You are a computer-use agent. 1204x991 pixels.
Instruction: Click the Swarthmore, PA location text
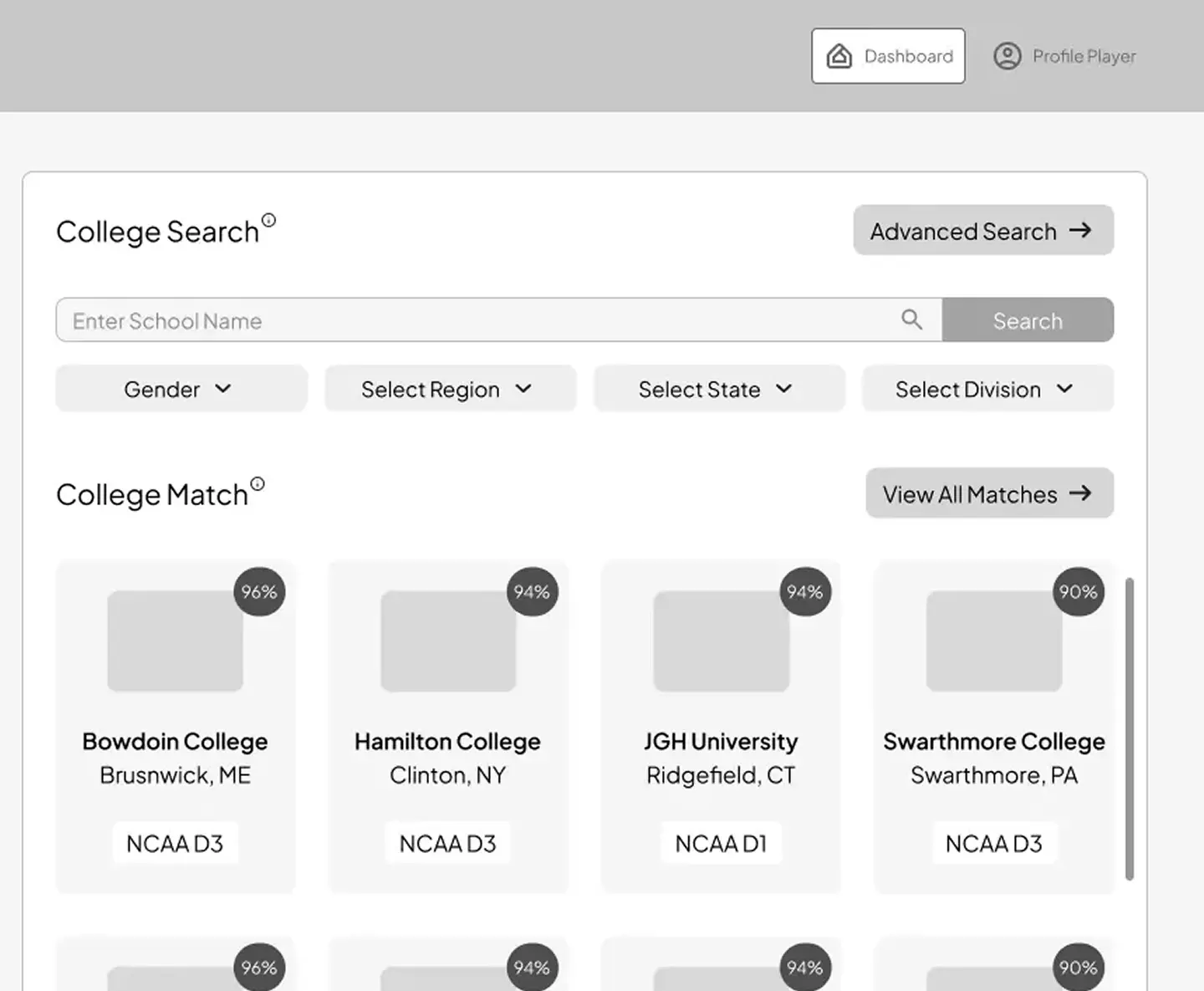pyautogui.click(x=994, y=776)
